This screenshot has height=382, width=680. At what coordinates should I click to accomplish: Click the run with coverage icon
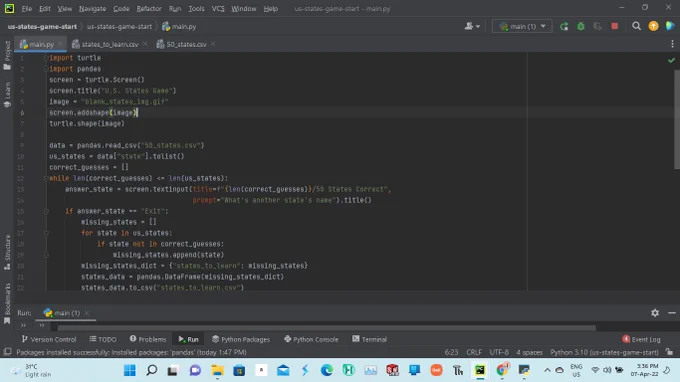(598, 26)
